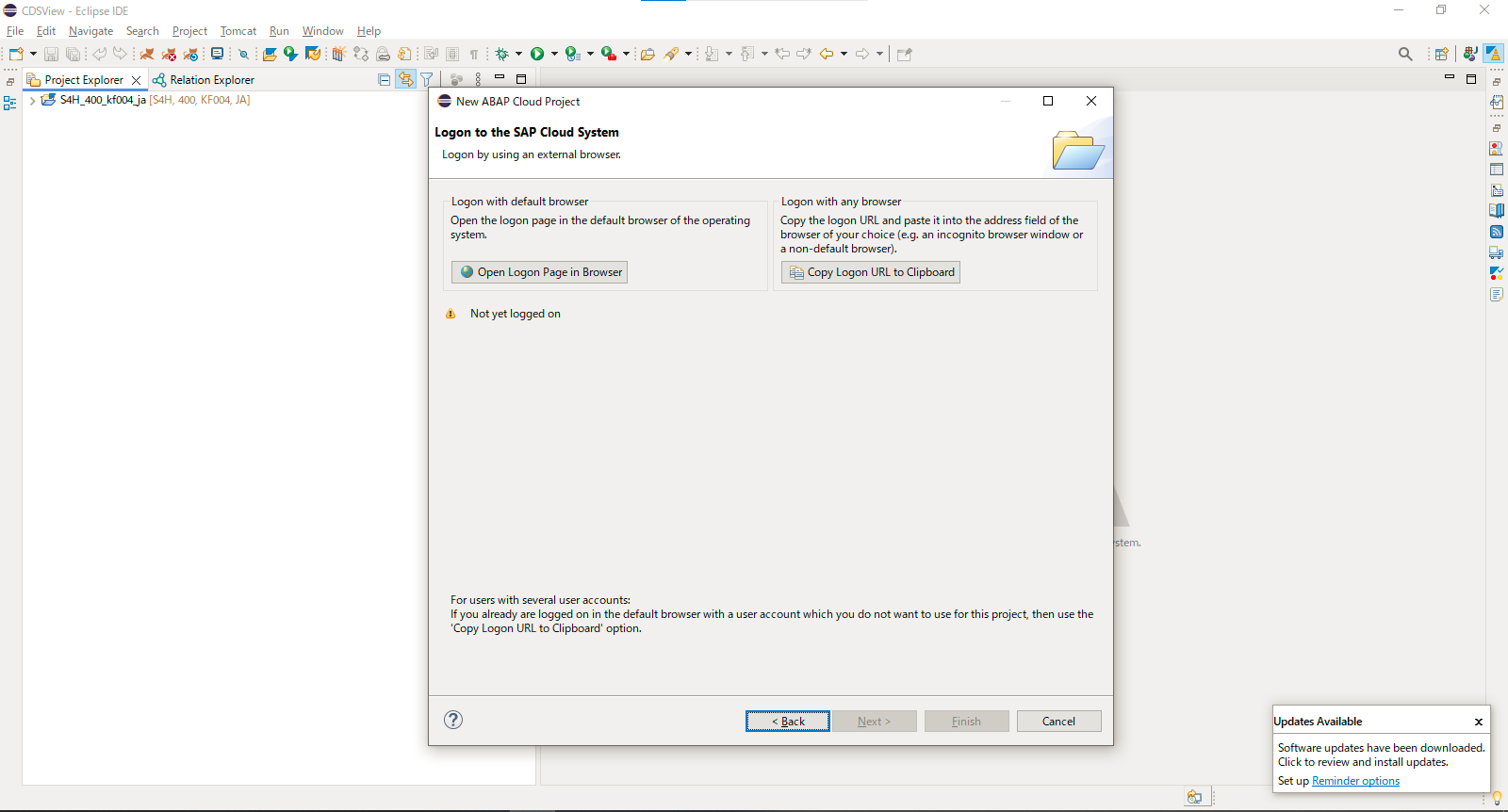Click the Updates Available notification text
The width and height of the screenshot is (1508, 812).
(x=1381, y=755)
